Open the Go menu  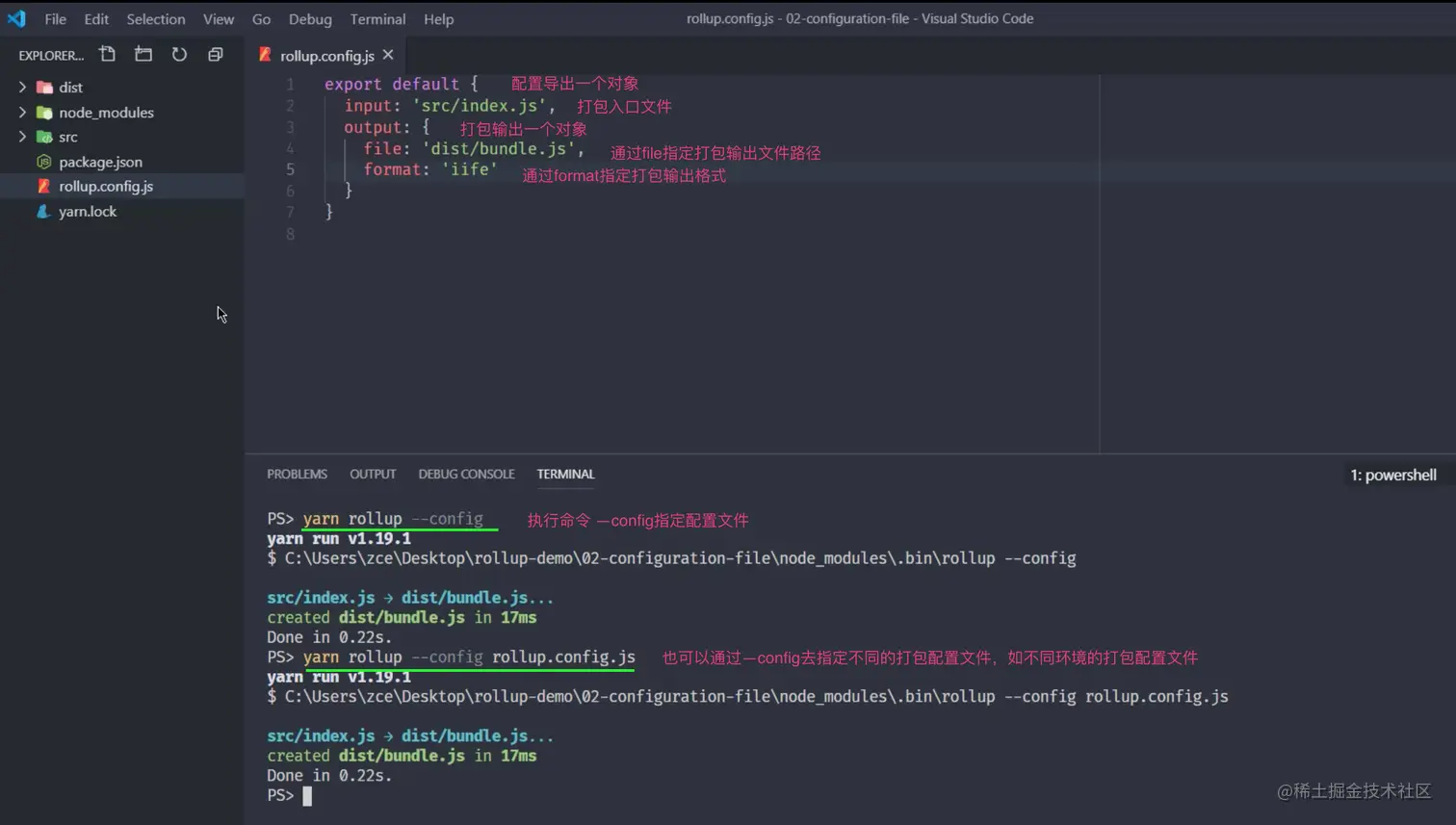click(x=261, y=19)
